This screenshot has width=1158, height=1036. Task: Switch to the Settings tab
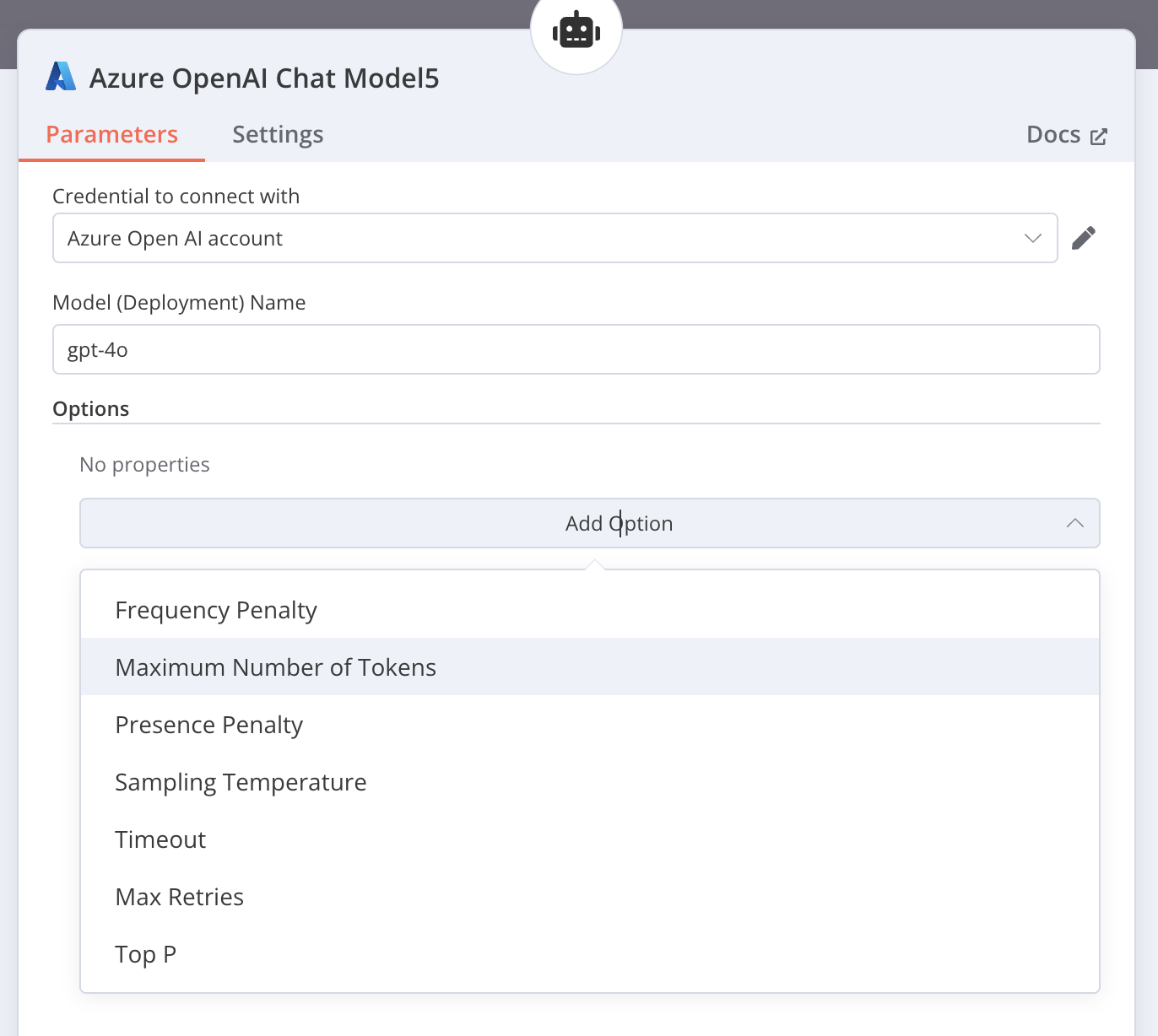278,135
